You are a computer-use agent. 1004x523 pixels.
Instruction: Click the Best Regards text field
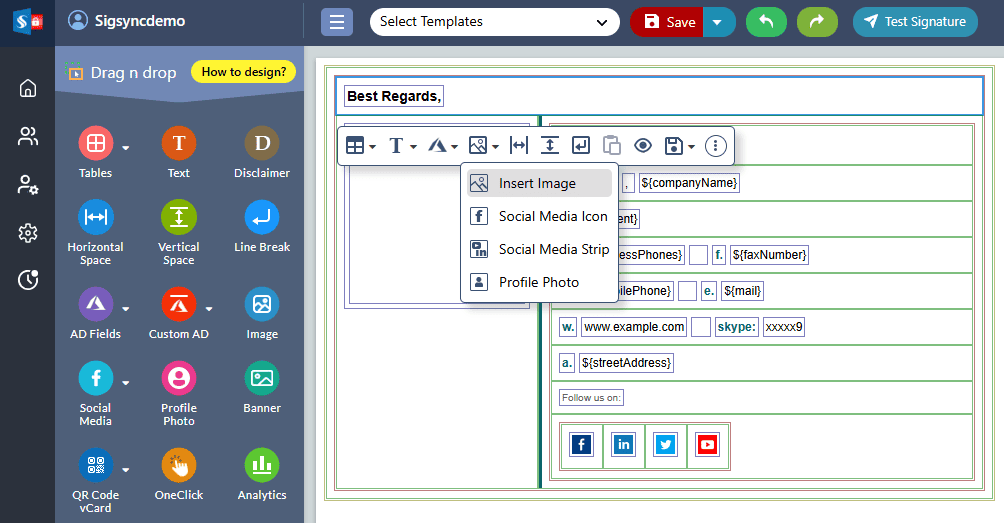point(394,96)
